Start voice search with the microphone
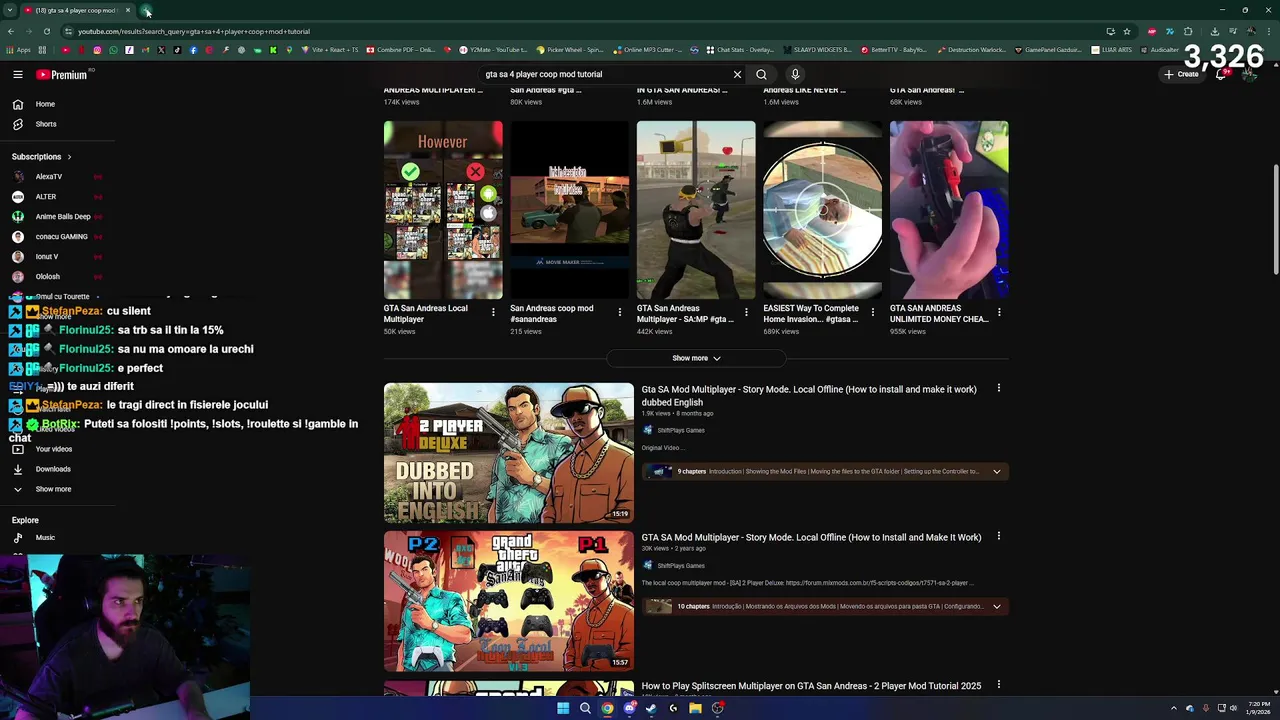The image size is (1280, 720). (795, 74)
